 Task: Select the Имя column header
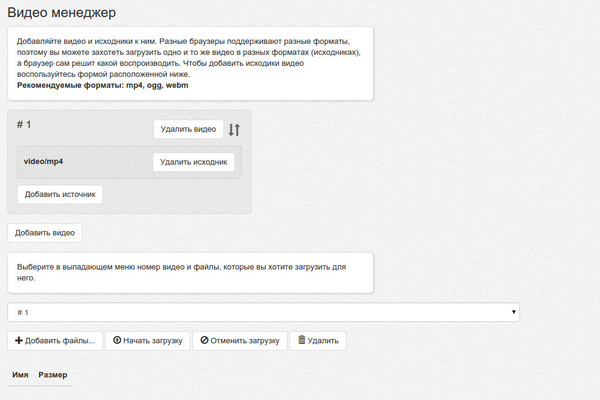(x=20, y=375)
